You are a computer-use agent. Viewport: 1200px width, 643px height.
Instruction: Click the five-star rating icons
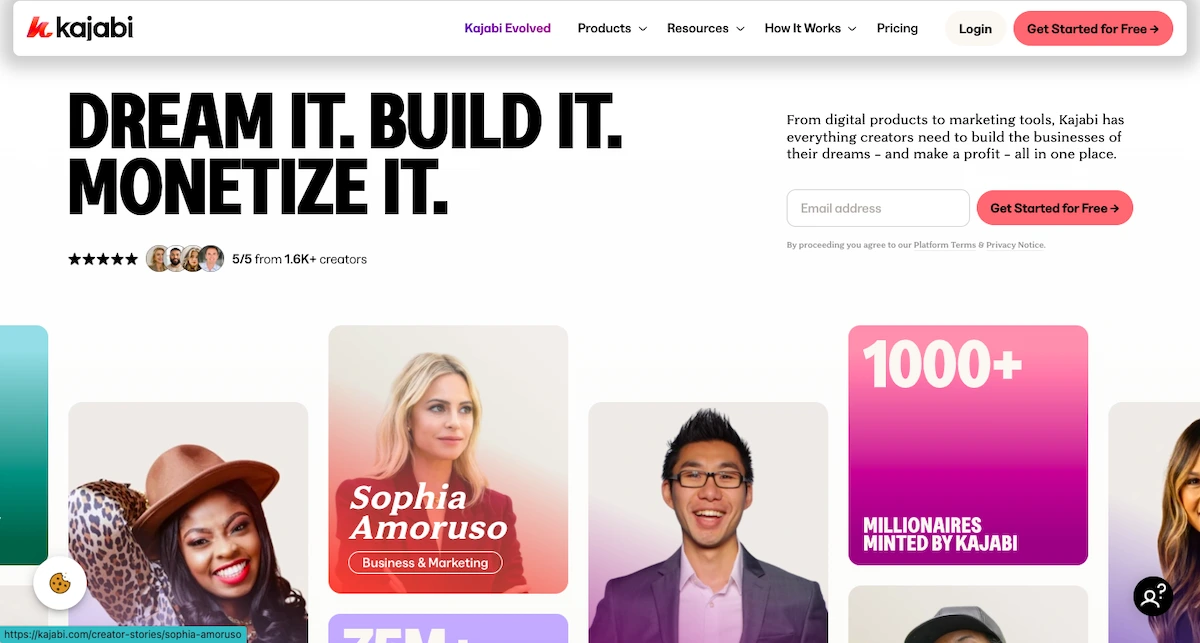tap(103, 259)
